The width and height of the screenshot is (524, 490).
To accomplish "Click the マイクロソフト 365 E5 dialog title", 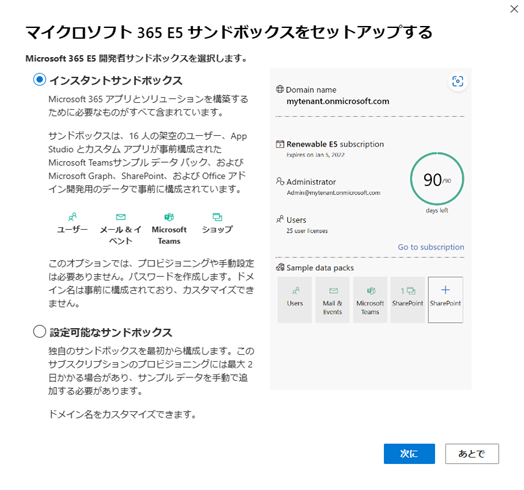I will click(x=229, y=32).
